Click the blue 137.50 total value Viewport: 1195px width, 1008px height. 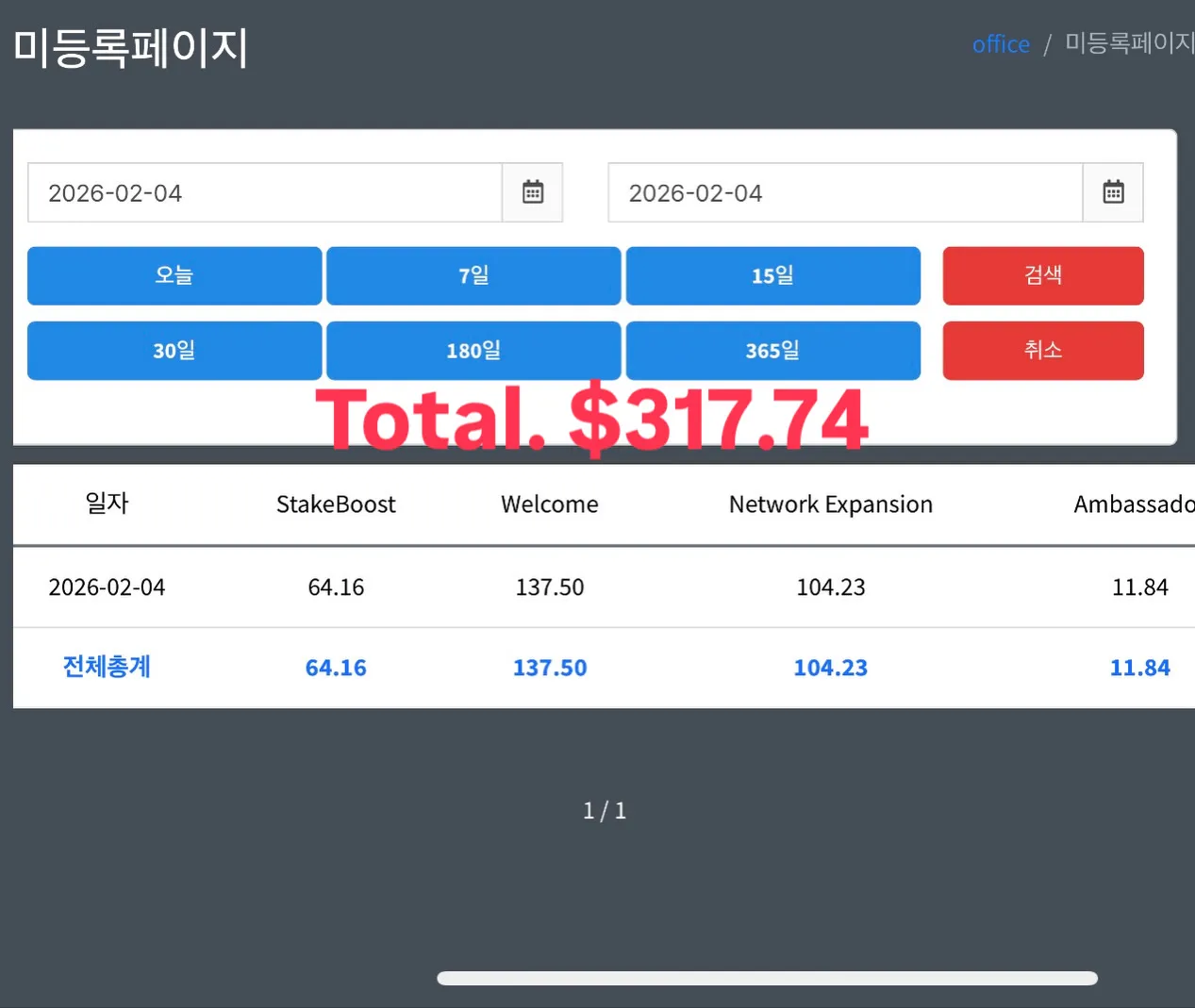[x=550, y=668]
